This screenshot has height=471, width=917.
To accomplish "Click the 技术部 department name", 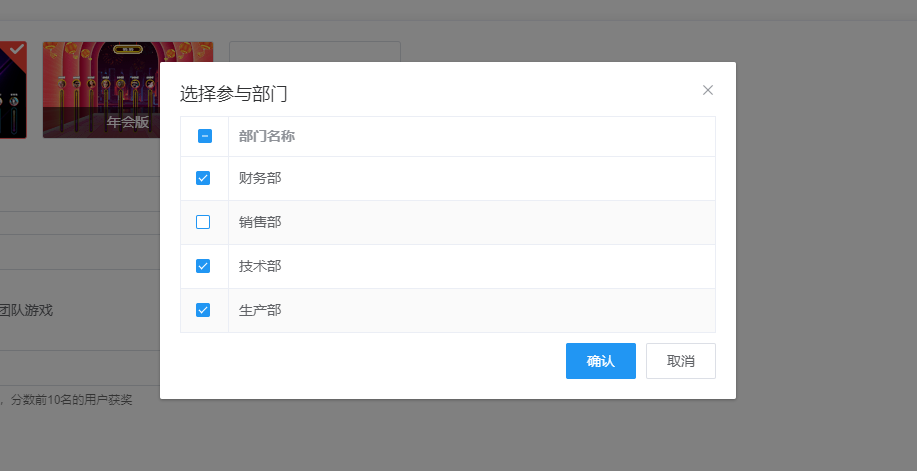I will pos(260,266).
